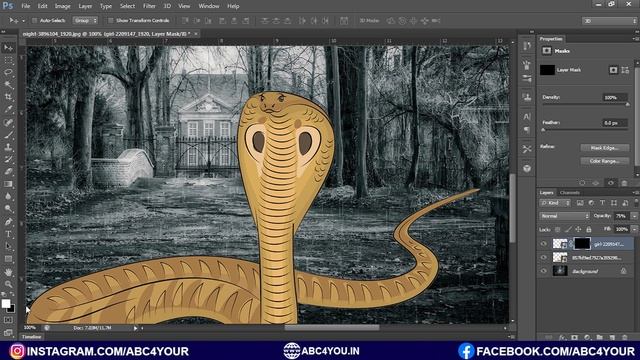Viewport: 640px width, 360px height.
Task: Select the Magic Wand tool
Action: 8,84
